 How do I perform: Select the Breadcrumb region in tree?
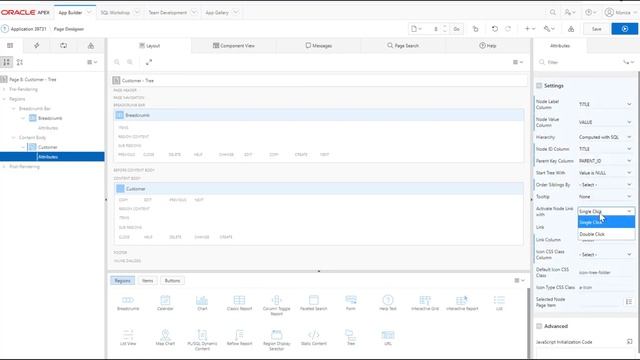coord(50,118)
